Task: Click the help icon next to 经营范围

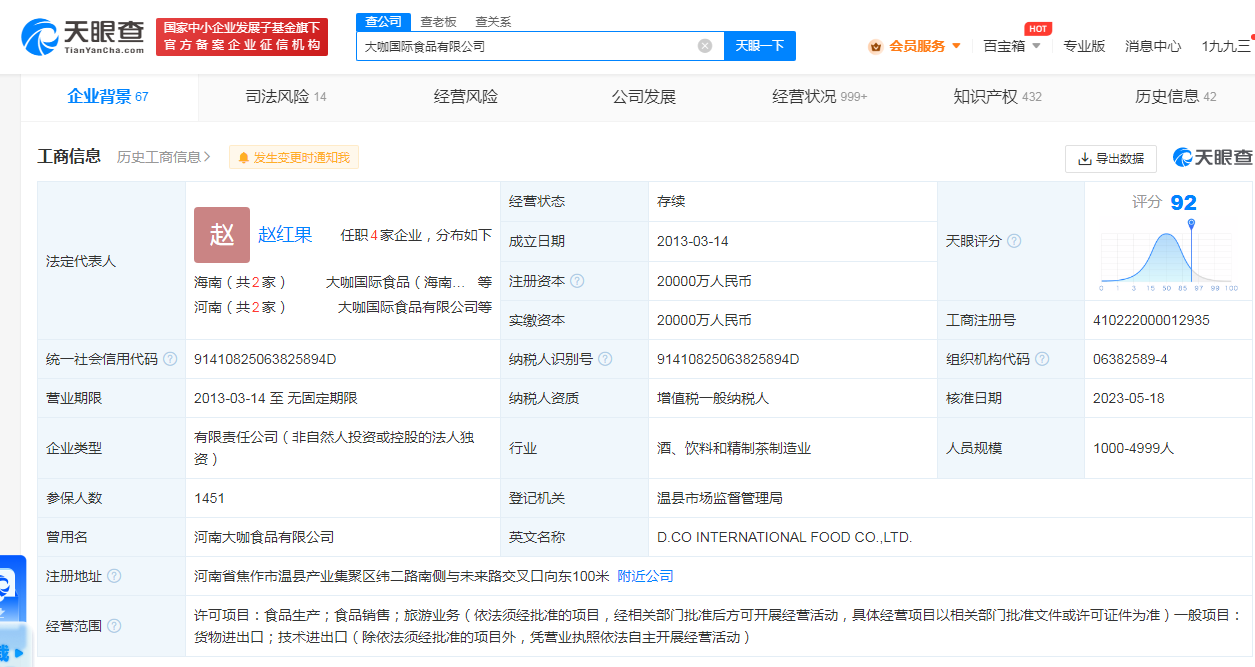Action: pyautogui.click(x=114, y=626)
